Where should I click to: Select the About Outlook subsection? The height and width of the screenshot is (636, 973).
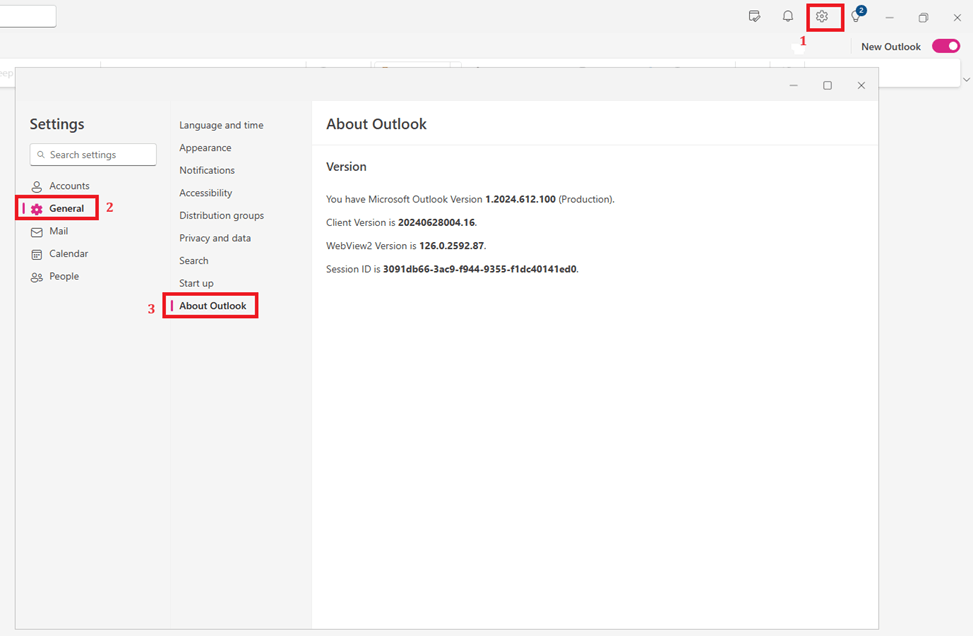[212, 306]
